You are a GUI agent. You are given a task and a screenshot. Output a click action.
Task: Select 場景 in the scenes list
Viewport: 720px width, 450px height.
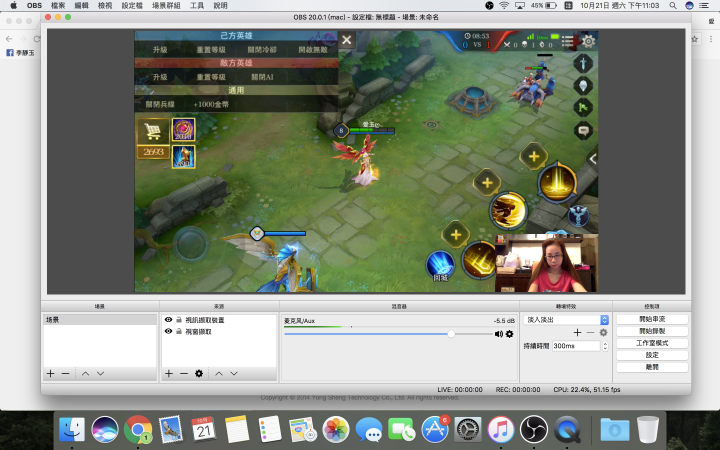coord(100,320)
